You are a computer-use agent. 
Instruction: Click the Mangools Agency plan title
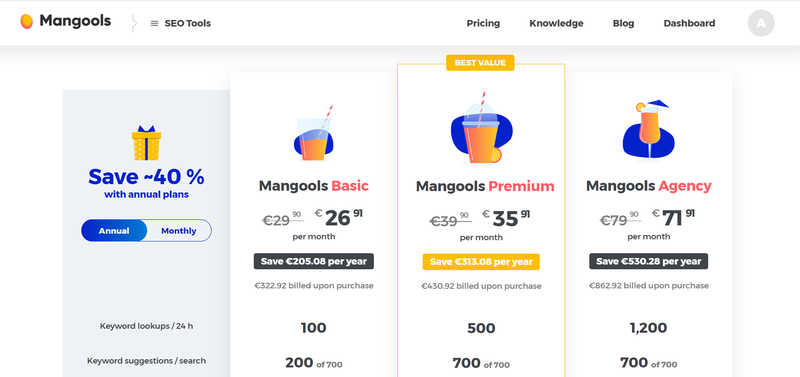tap(648, 186)
